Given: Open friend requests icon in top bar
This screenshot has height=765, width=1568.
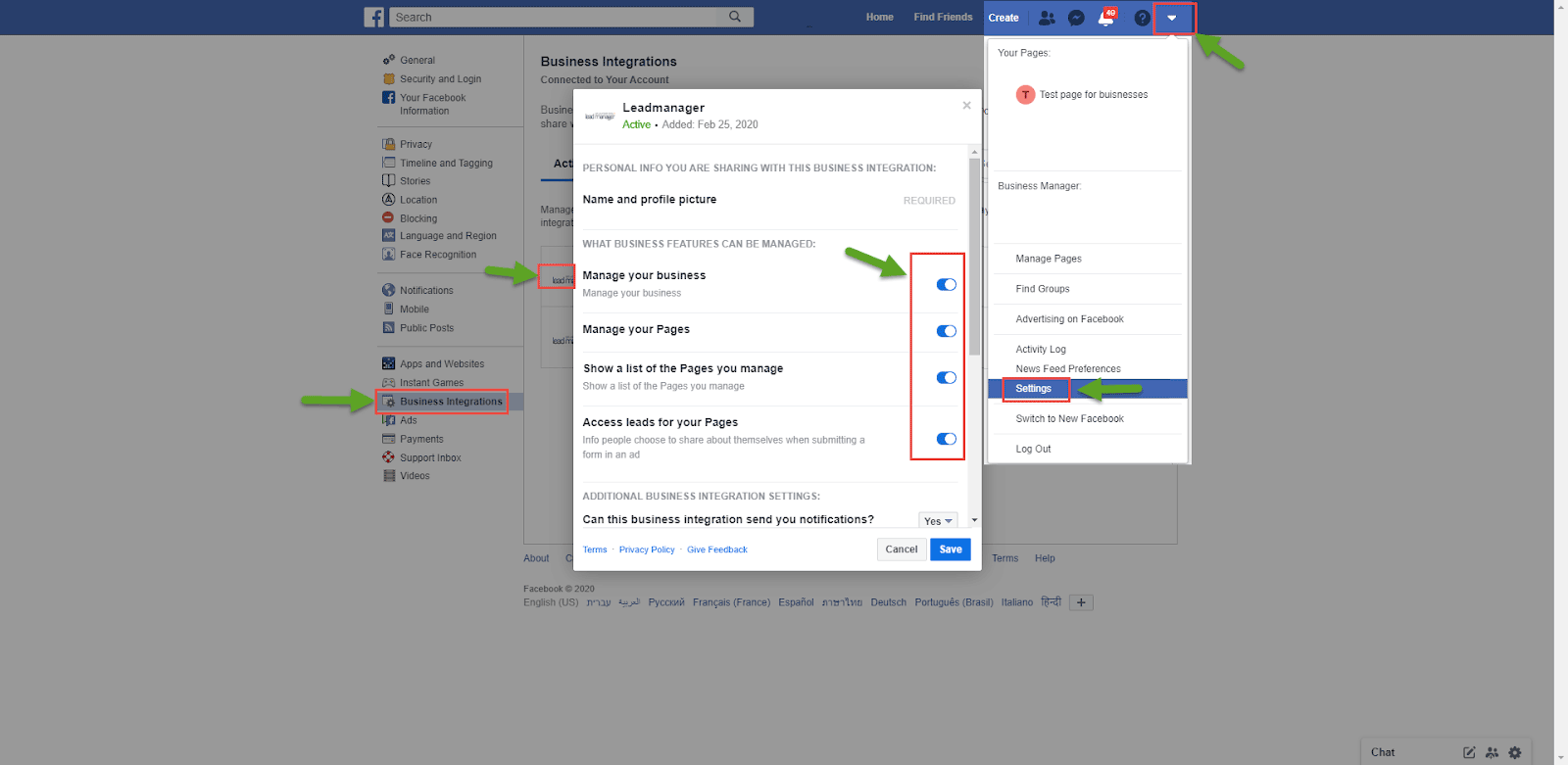Looking at the screenshot, I should (x=1047, y=18).
